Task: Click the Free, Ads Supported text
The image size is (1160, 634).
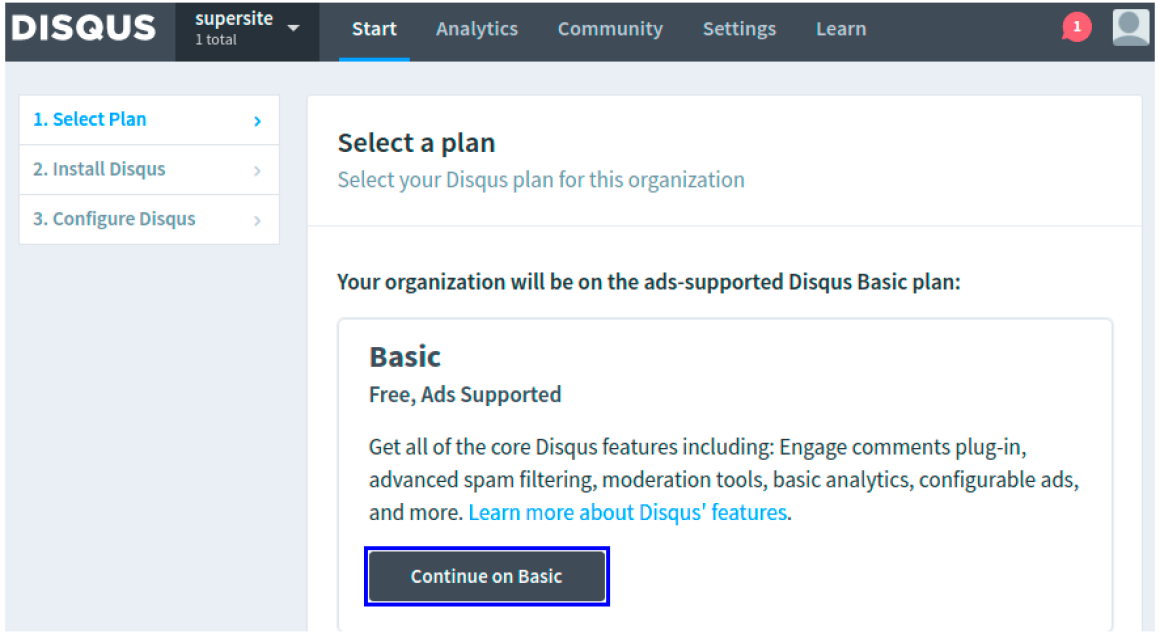Action: point(465,394)
